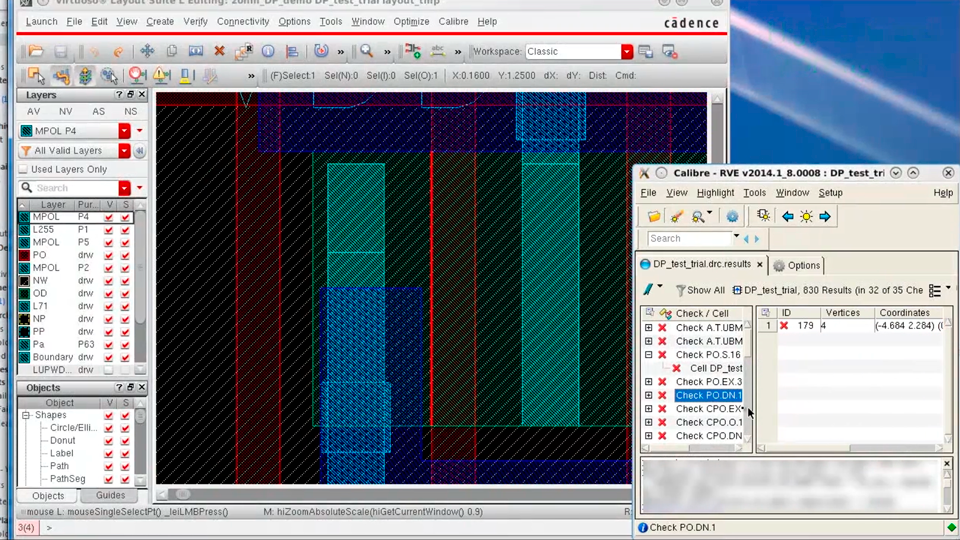Click the RVE blue gear icon

coord(732,216)
